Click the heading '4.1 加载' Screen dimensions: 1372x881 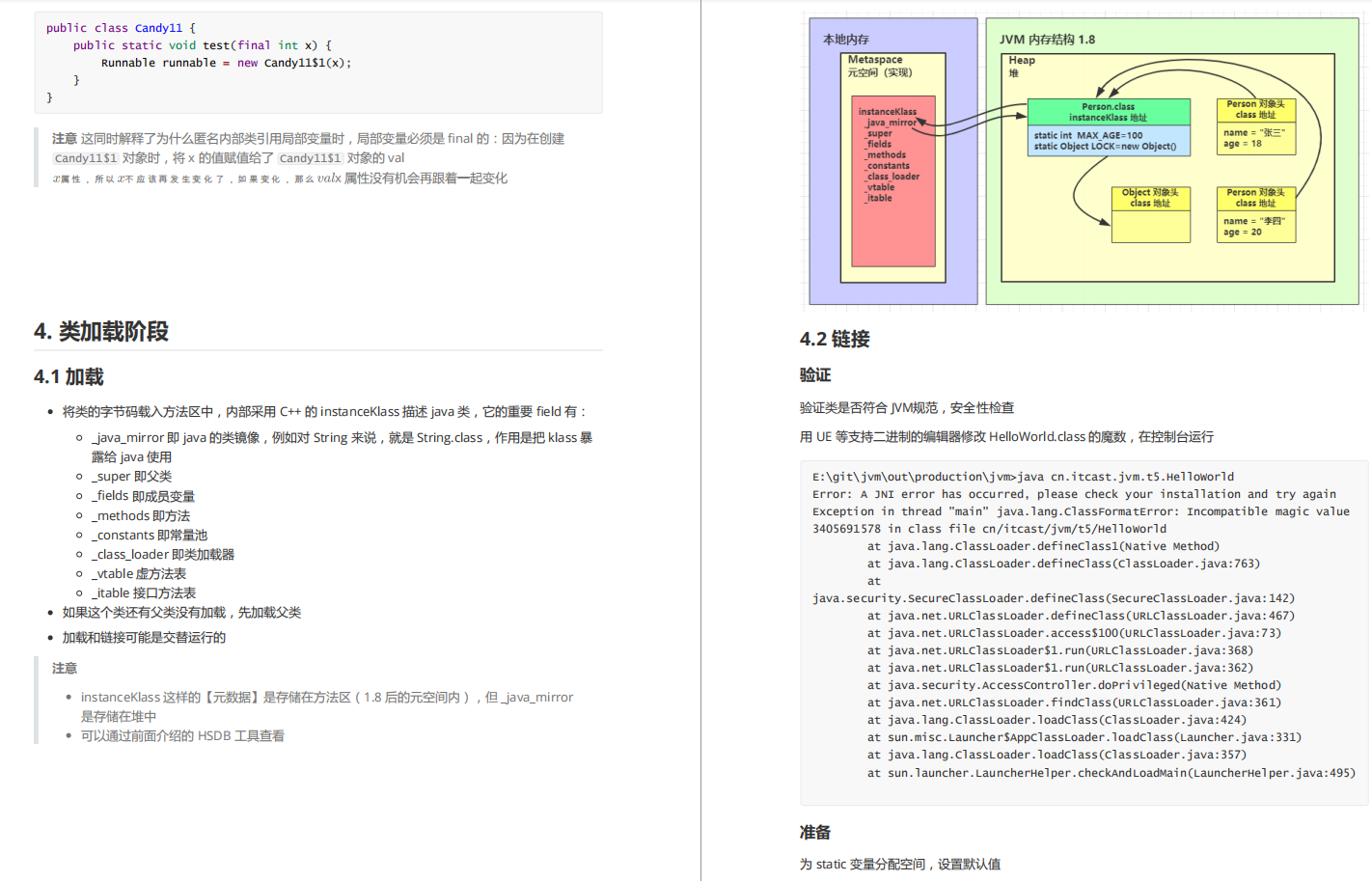coord(69,376)
